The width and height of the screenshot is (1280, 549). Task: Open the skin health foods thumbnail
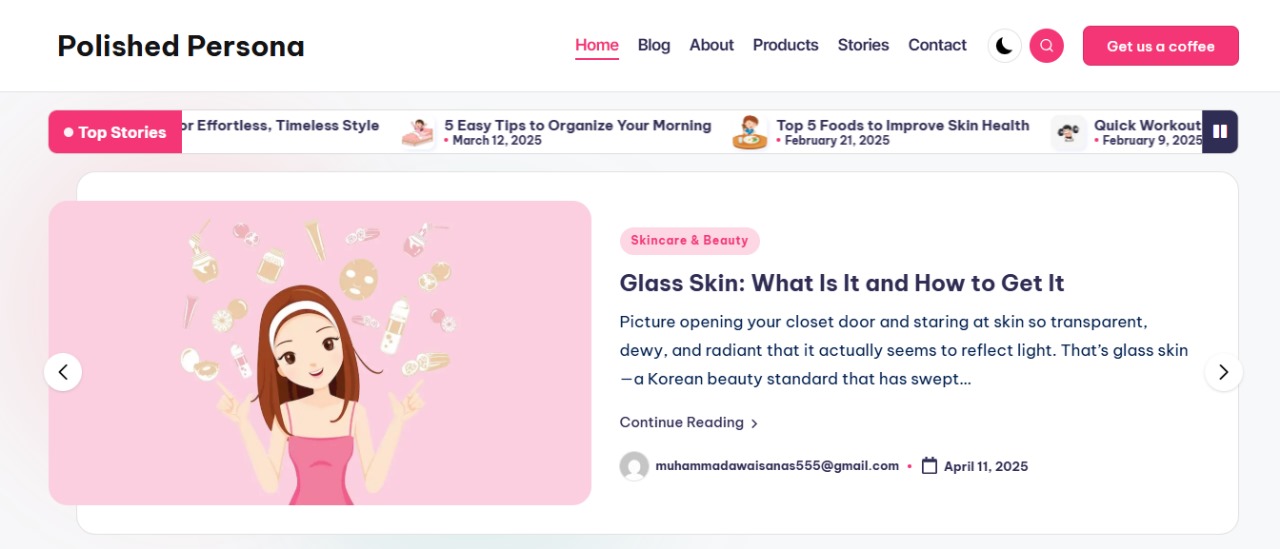749,132
